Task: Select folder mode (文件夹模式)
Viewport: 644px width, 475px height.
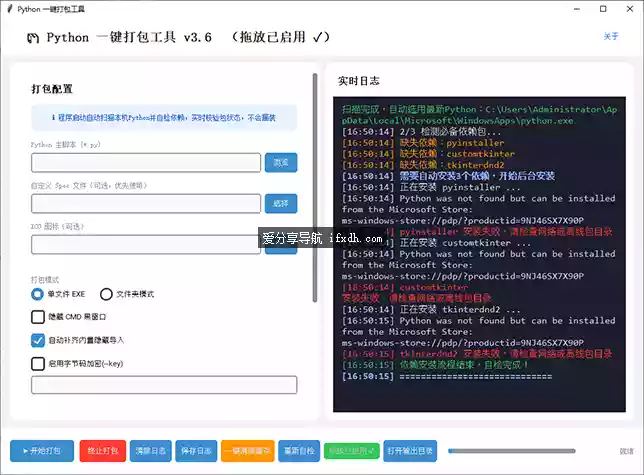Action: (106, 294)
